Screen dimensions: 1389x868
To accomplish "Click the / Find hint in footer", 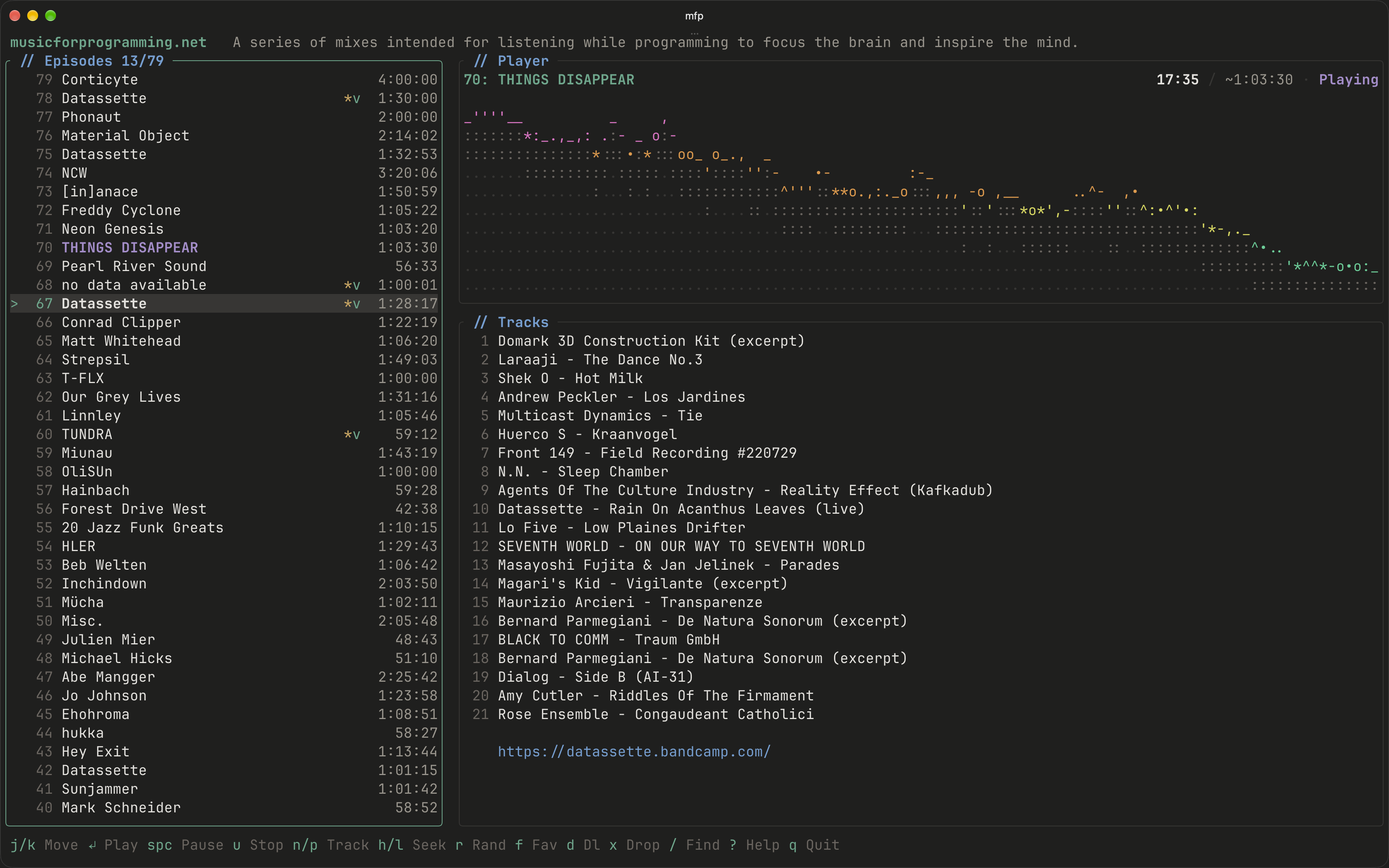I will click(694, 844).
